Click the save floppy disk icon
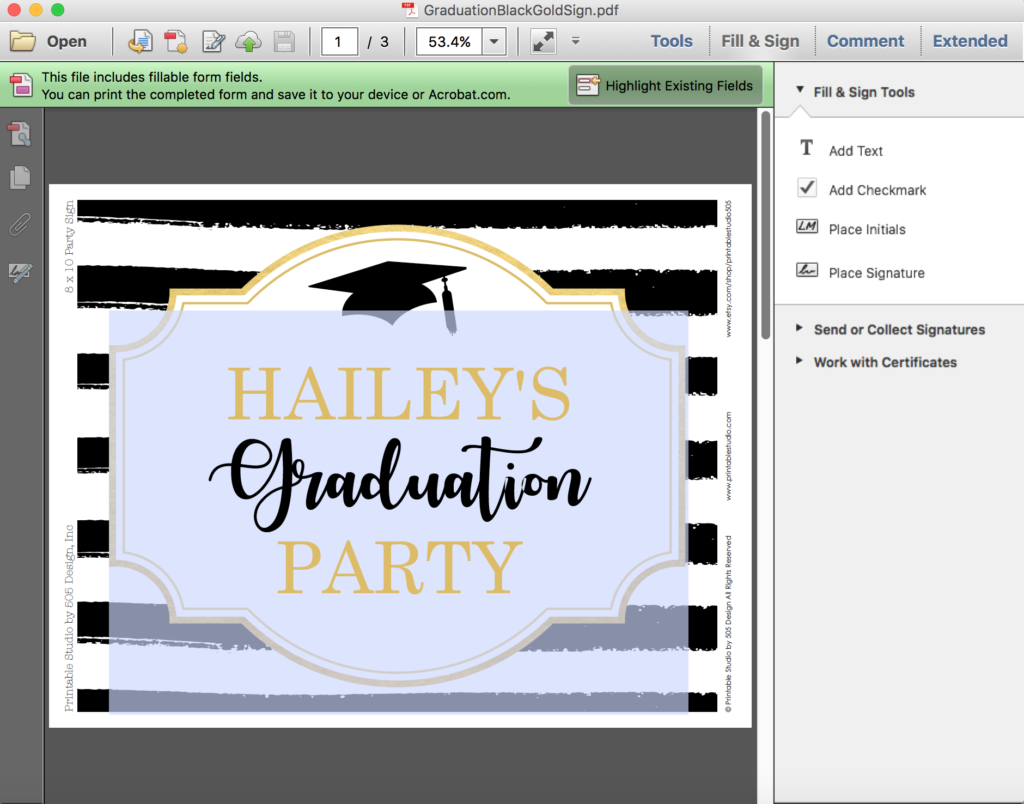Viewport: 1024px width, 804px height. tap(284, 41)
